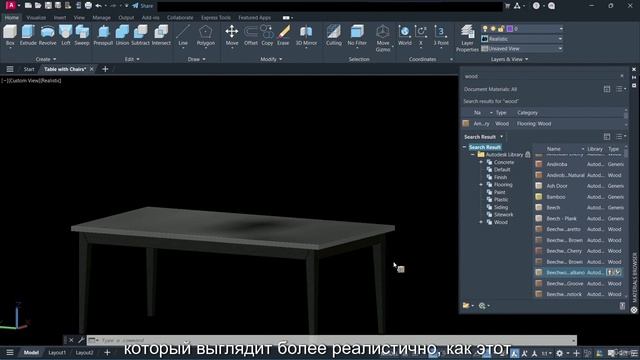
Task: Click the Plot printer icon in quick access toolbar
Action: (88, 6)
